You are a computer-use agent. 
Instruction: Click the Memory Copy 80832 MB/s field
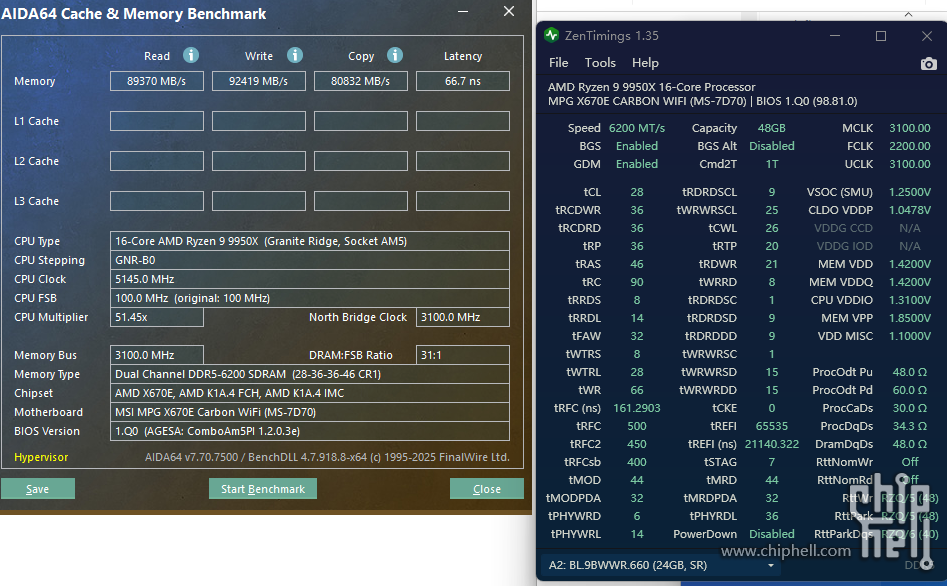coord(361,81)
